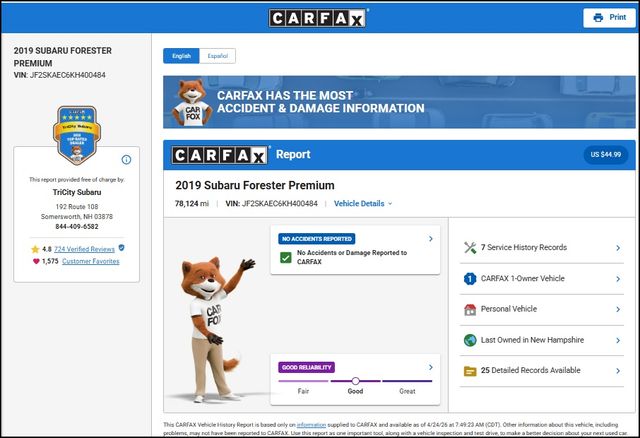Click the US $44.99 price button

(x=603, y=155)
